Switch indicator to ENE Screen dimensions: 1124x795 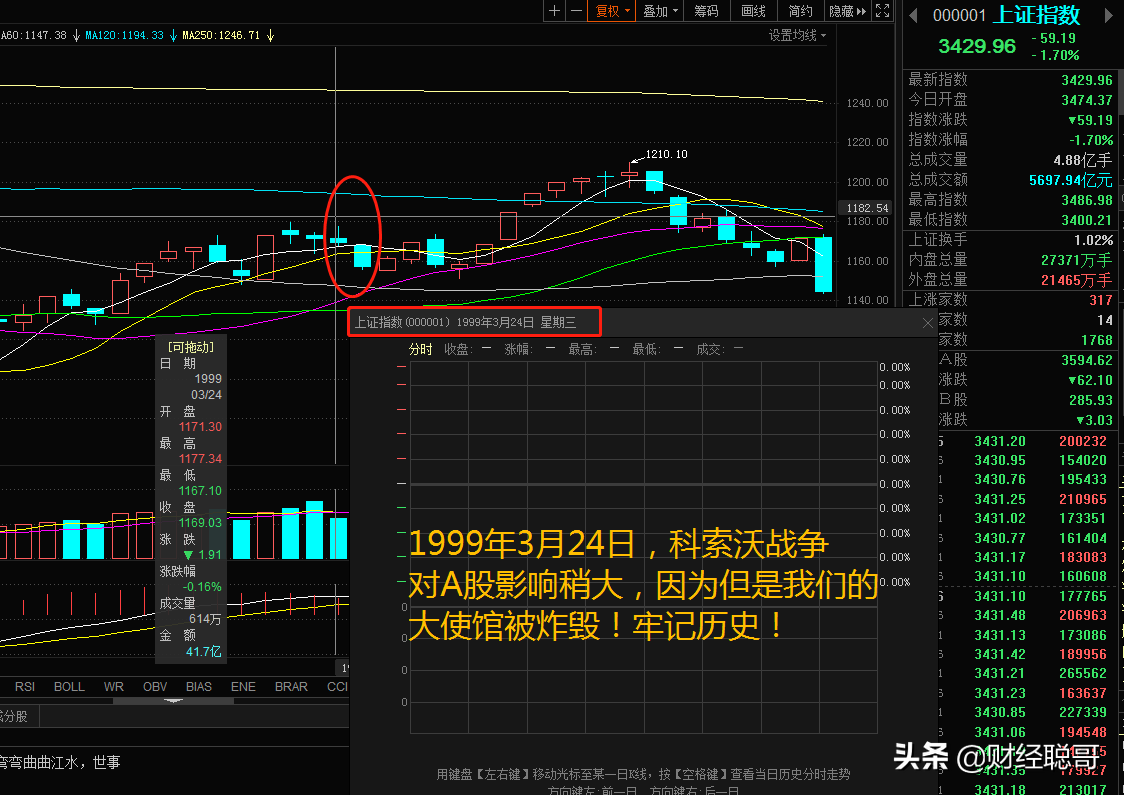tap(243, 686)
